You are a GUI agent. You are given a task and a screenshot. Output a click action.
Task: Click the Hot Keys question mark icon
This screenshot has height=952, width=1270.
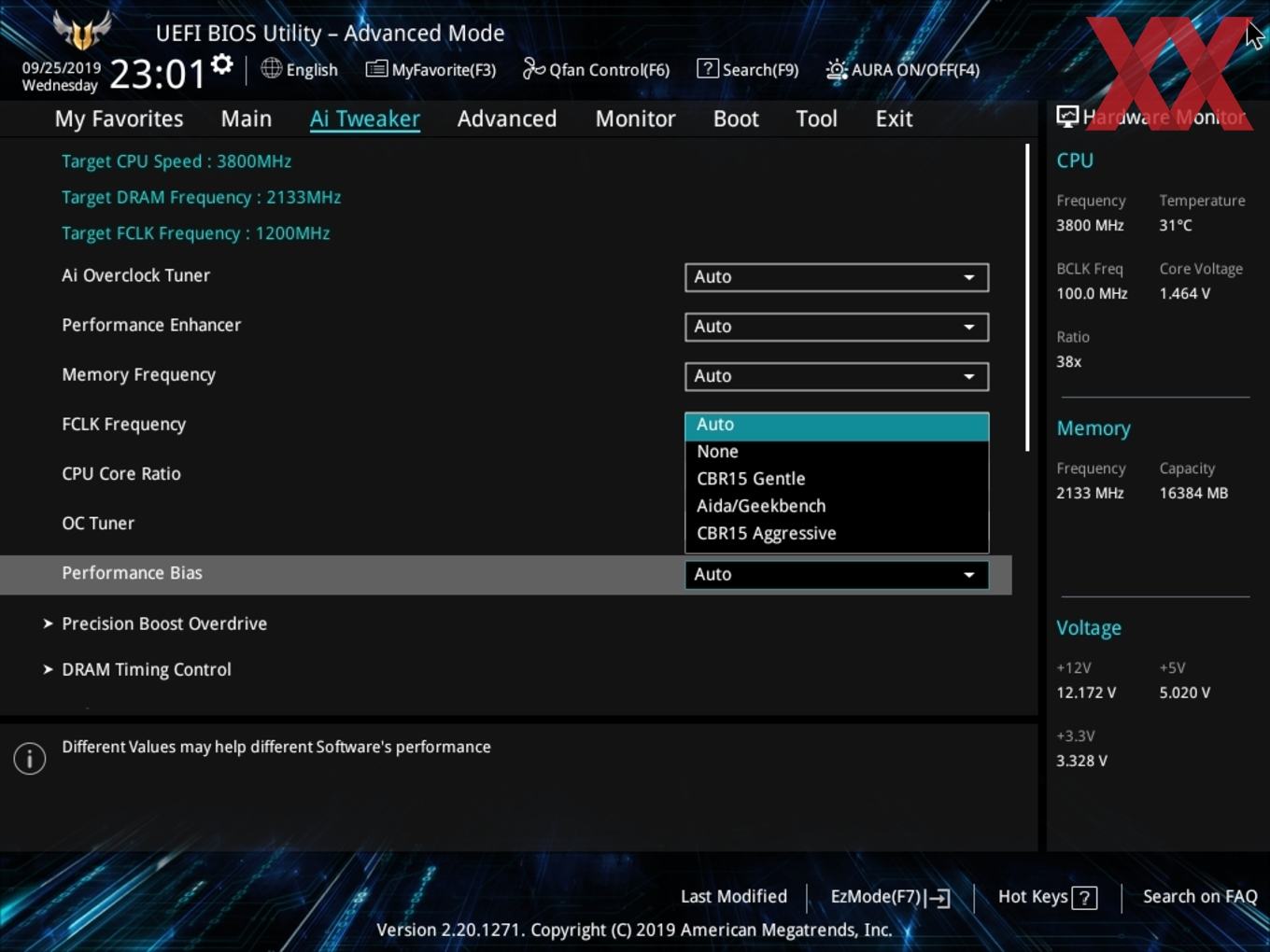click(x=1084, y=898)
